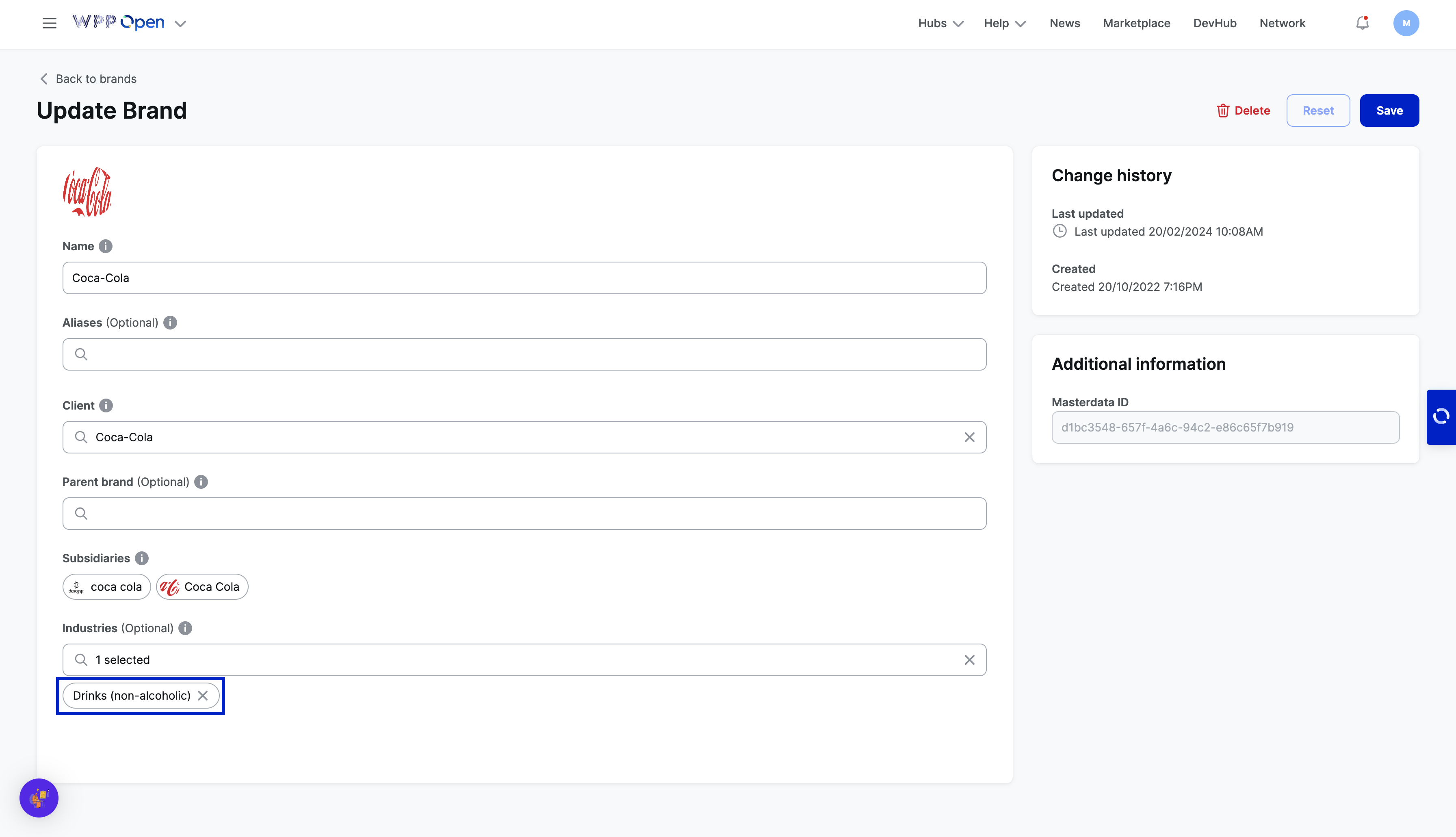Open the DevHub menu item

tap(1214, 23)
